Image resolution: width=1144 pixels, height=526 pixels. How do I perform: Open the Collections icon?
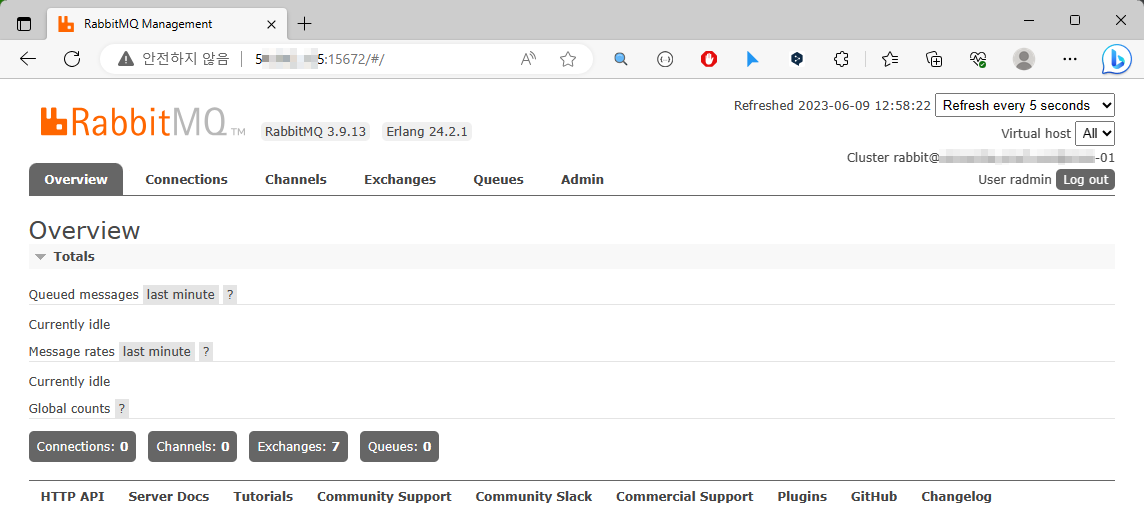(934, 59)
